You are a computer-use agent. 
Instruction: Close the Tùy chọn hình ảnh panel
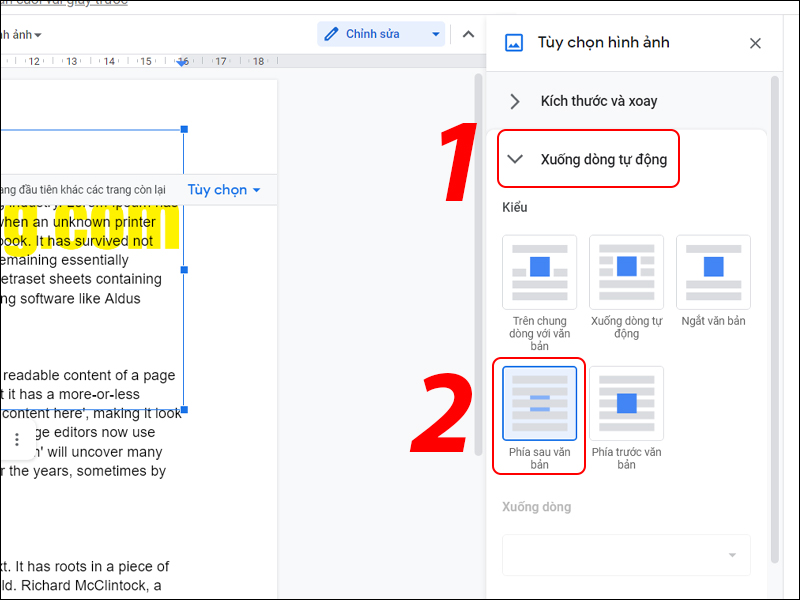[755, 43]
